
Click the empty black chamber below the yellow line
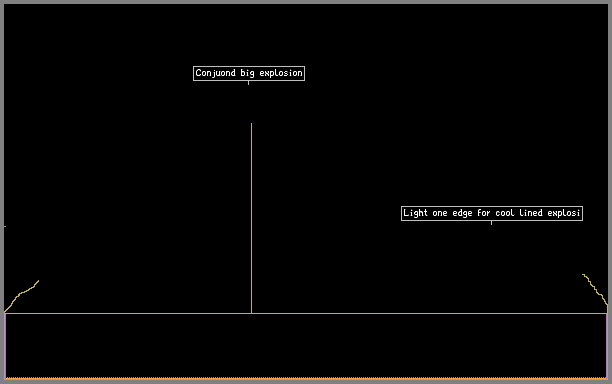point(306,345)
